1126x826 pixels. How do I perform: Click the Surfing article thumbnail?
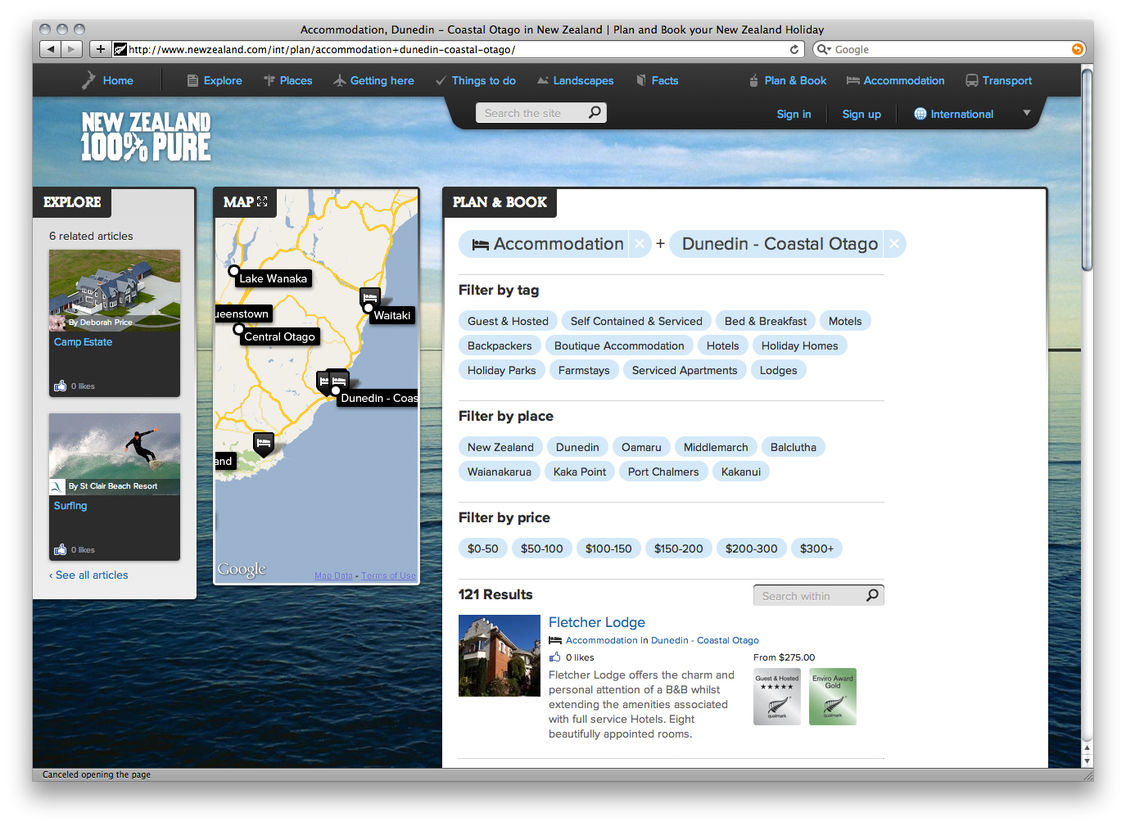pos(115,447)
